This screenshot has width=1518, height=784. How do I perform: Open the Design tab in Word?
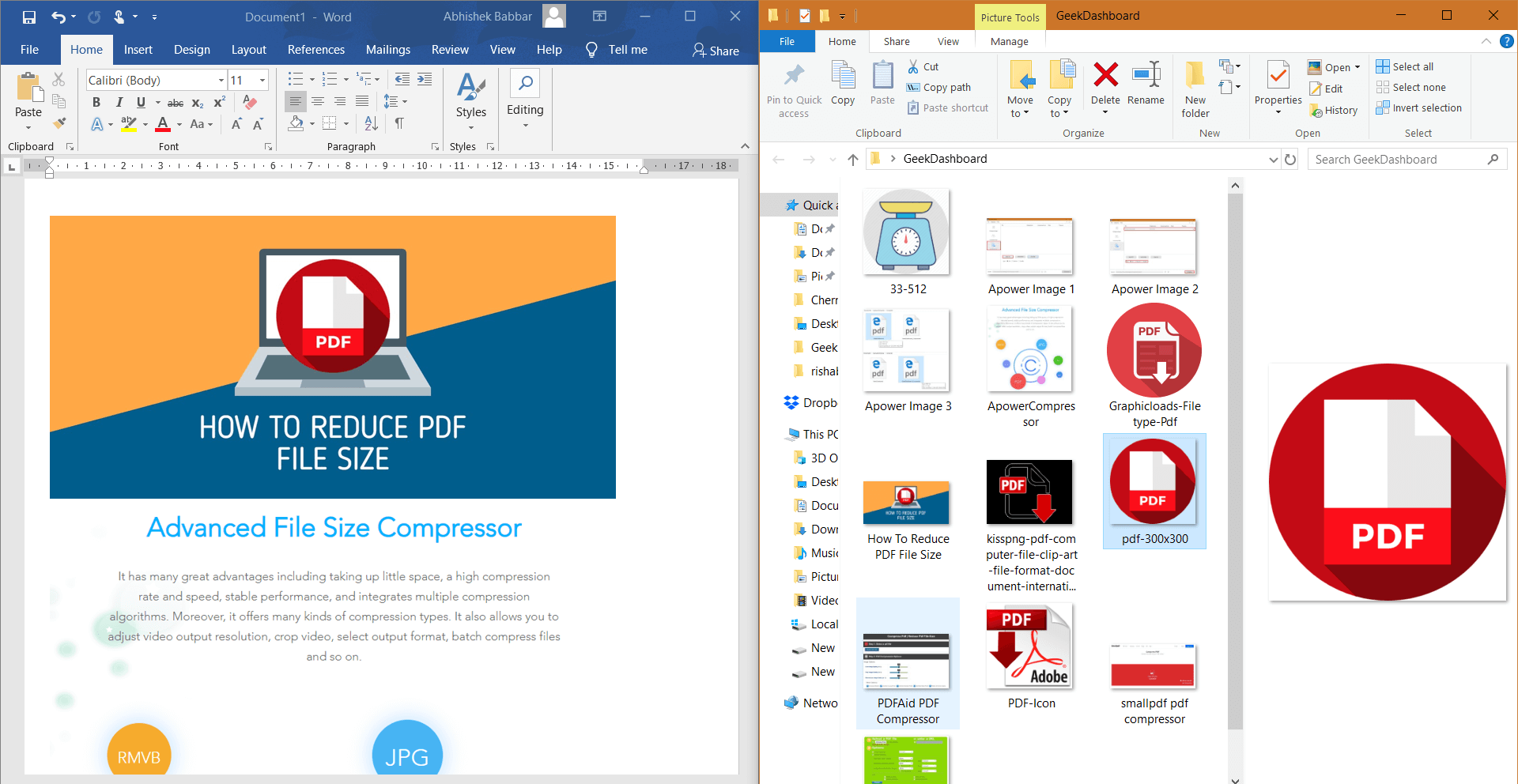tap(192, 50)
